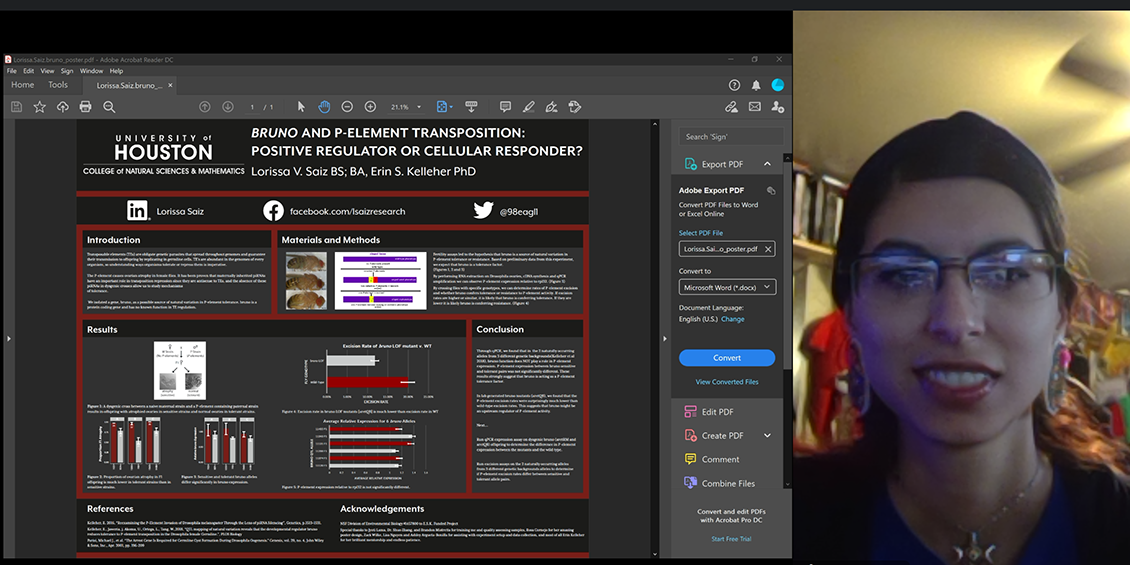Switch to the Home tab
Viewport: 1130px width, 565px height.
tap(22, 85)
